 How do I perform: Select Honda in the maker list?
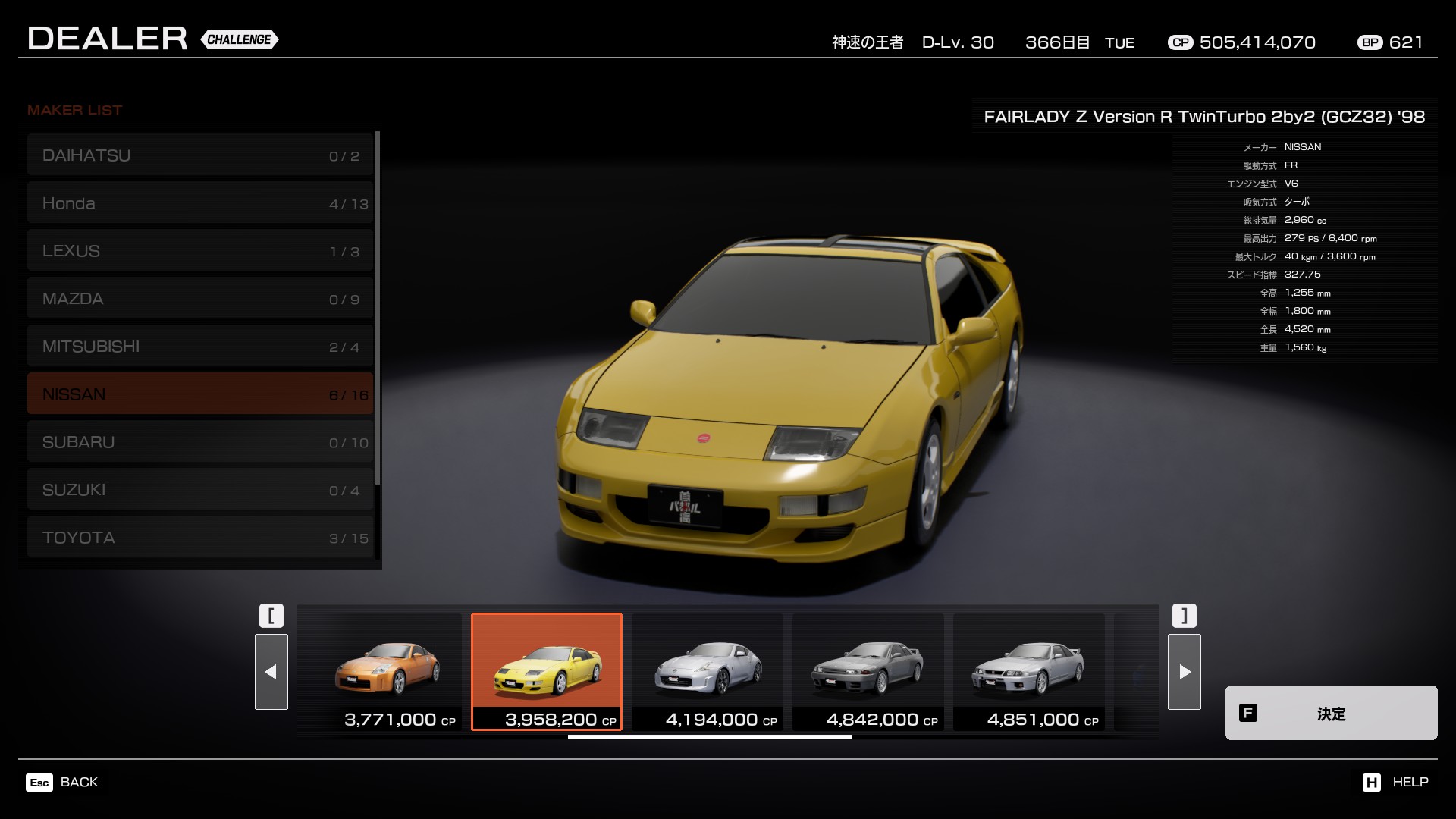point(200,203)
